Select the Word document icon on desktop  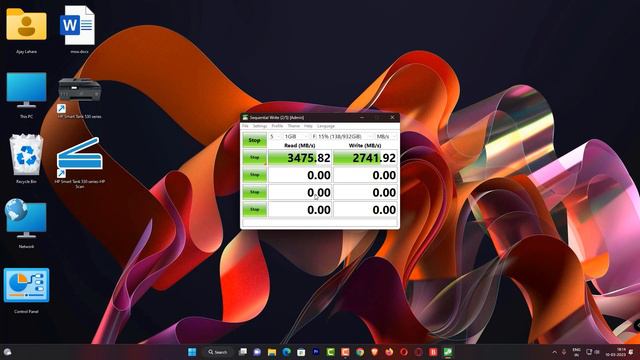78,29
